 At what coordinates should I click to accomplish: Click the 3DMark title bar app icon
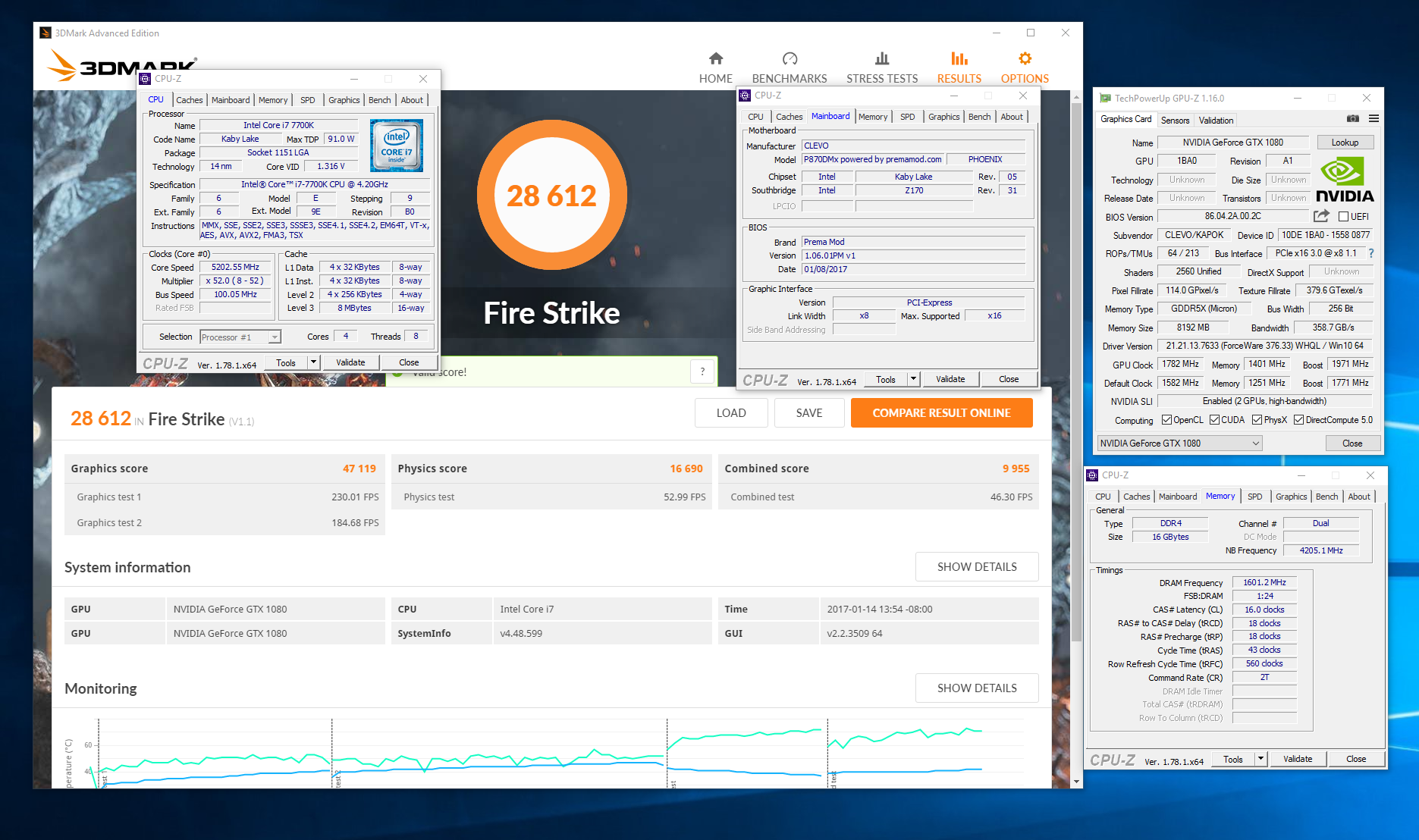(46, 33)
